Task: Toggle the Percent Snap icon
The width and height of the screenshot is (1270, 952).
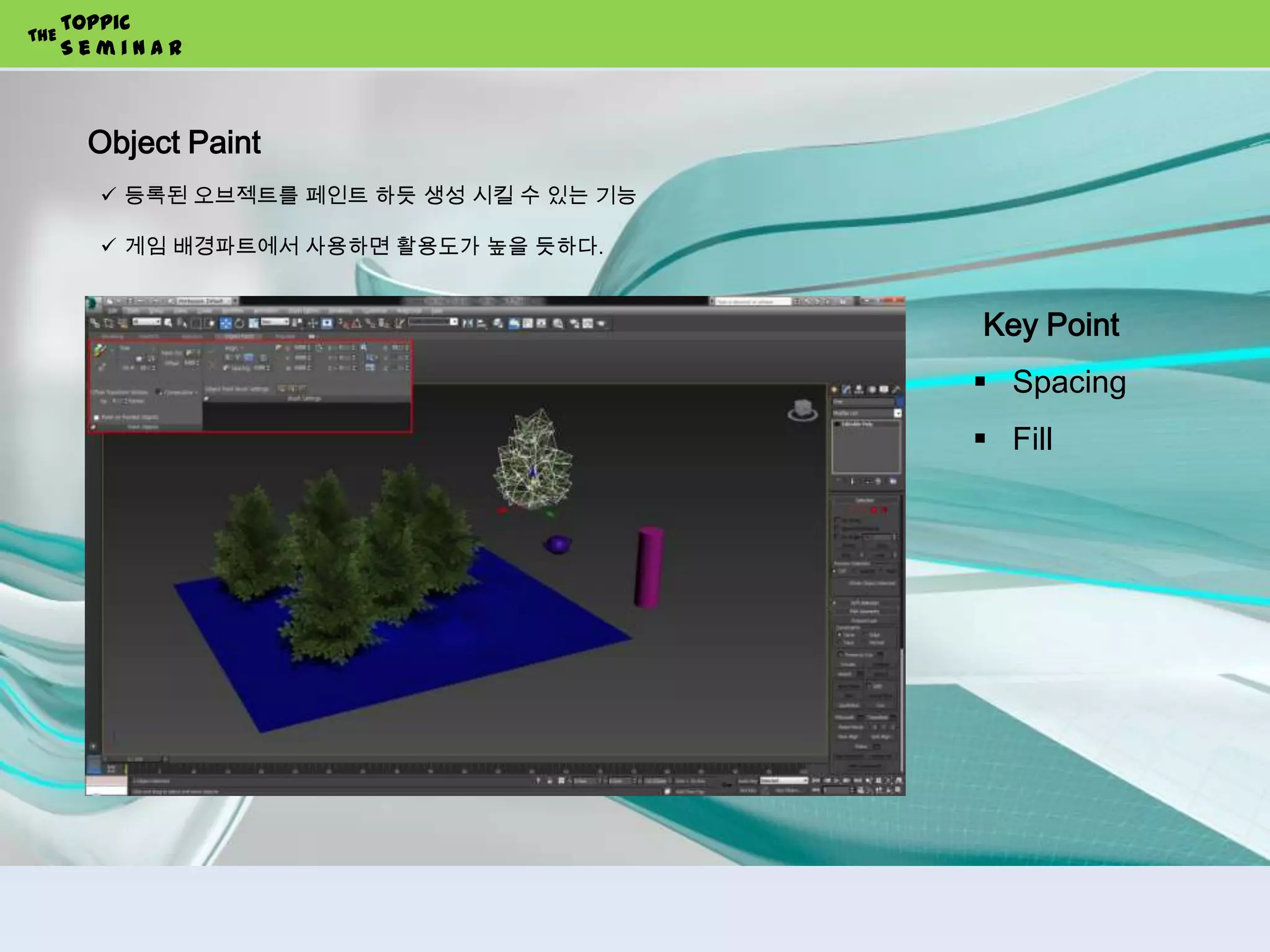Action: tap(370, 323)
